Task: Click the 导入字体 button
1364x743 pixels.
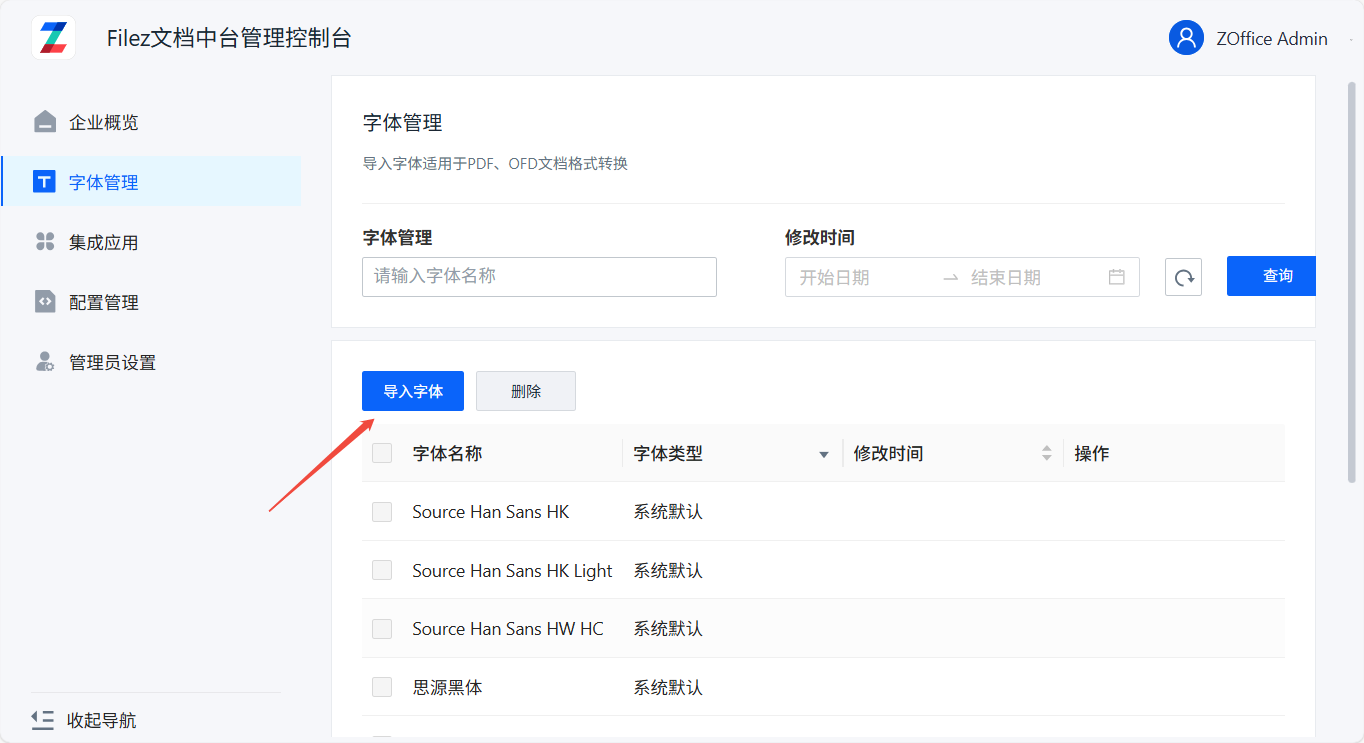Action: [x=413, y=391]
